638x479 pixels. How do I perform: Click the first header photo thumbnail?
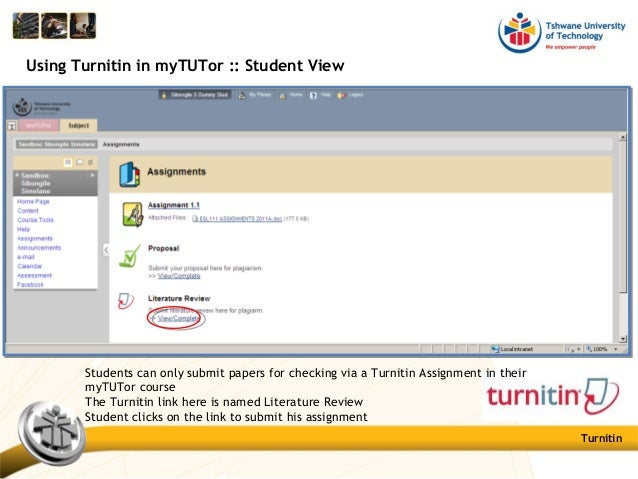(x=26, y=26)
